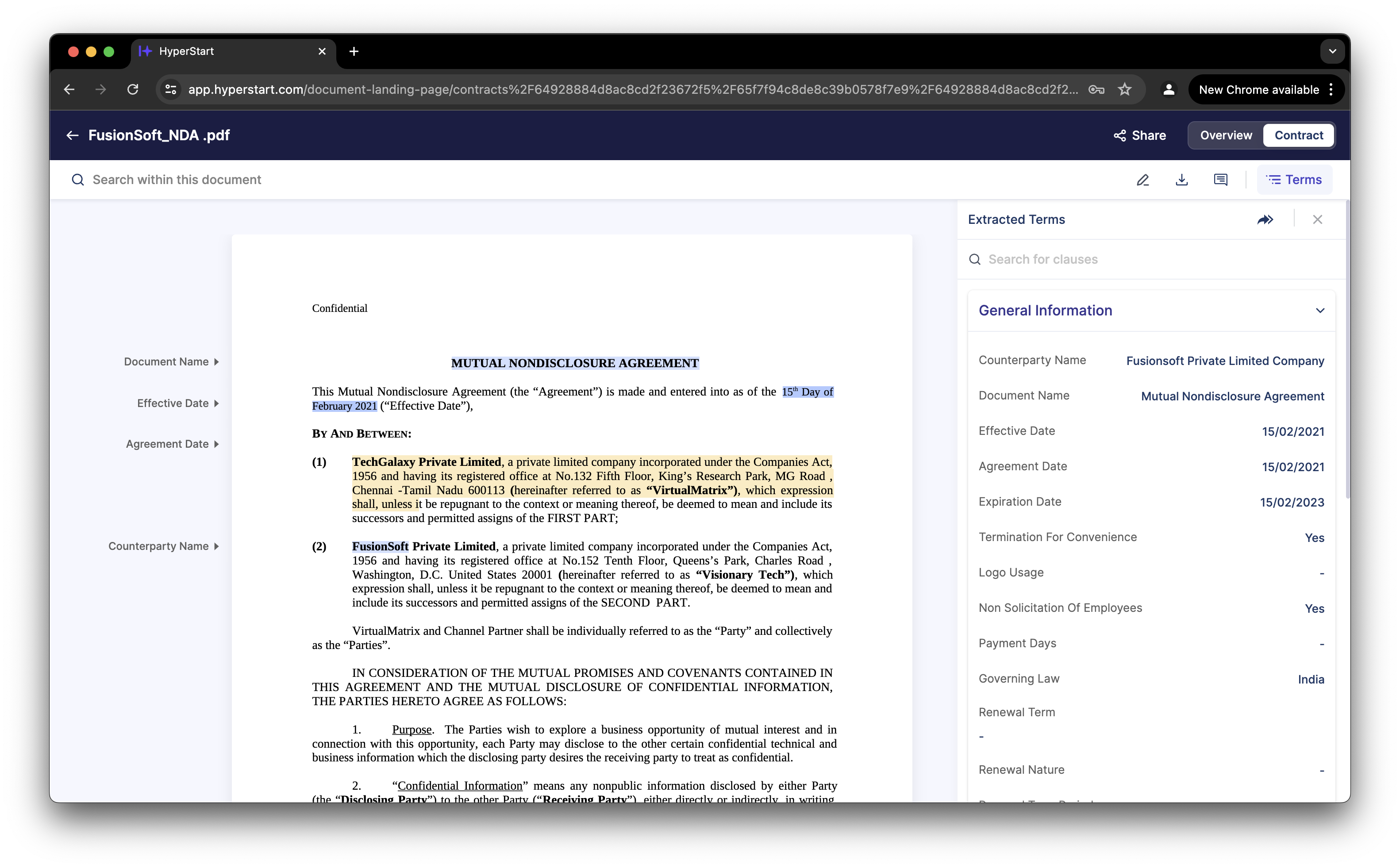The width and height of the screenshot is (1400, 868).
Task: Go back using FusionSoft_NDA back arrow
Action: pos(72,135)
